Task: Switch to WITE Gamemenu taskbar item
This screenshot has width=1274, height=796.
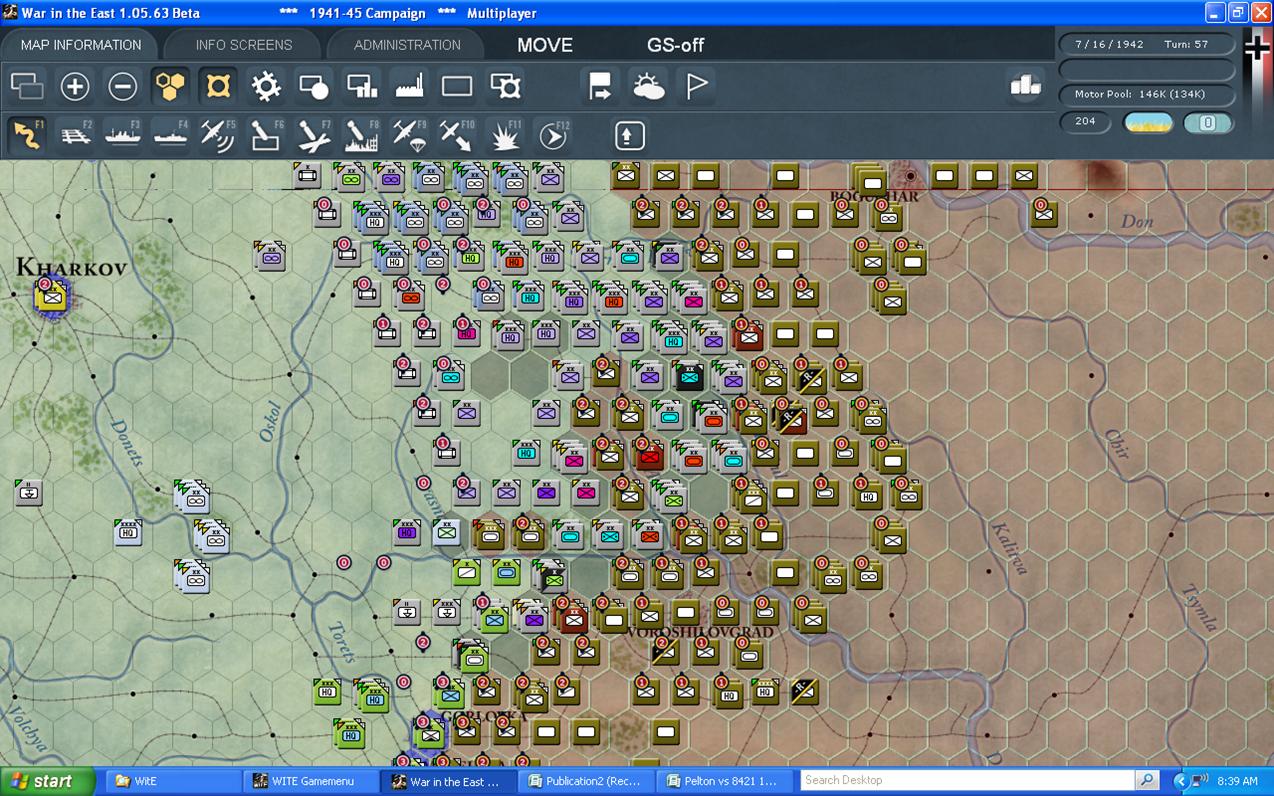Action: click(310, 781)
